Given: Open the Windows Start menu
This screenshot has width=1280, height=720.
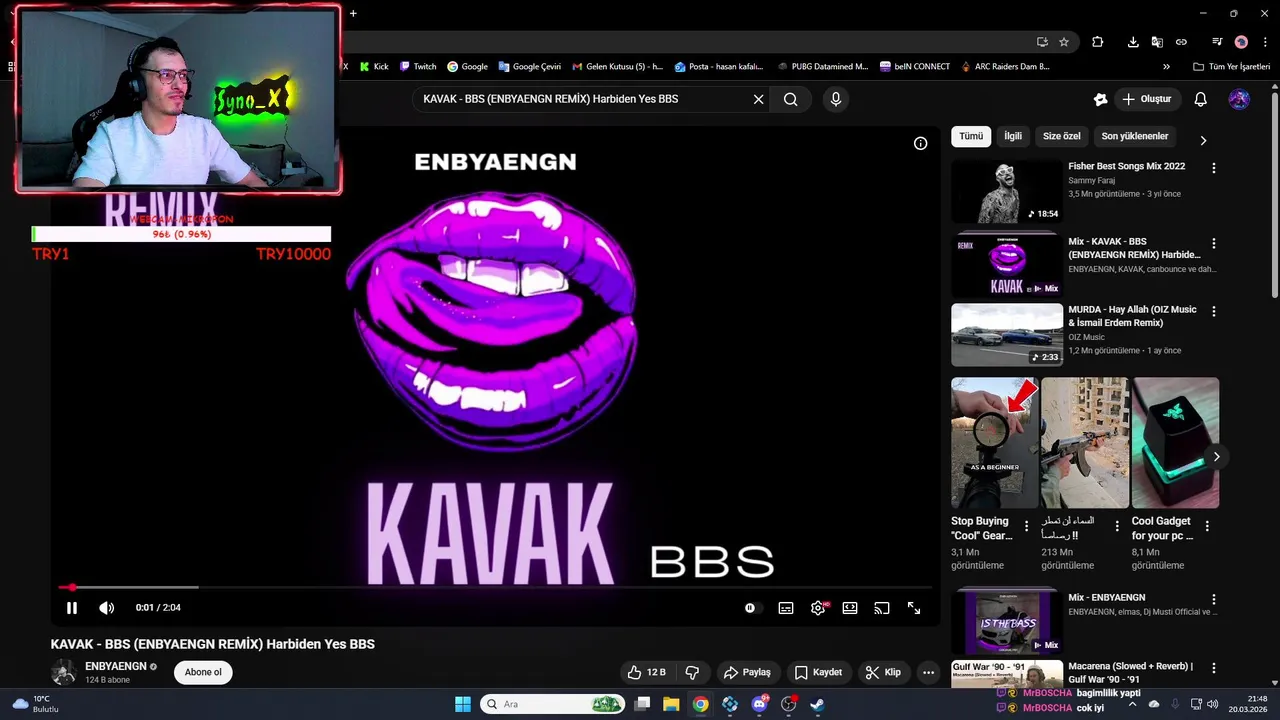Looking at the screenshot, I should pyautogui.click(x=463, y=704).
